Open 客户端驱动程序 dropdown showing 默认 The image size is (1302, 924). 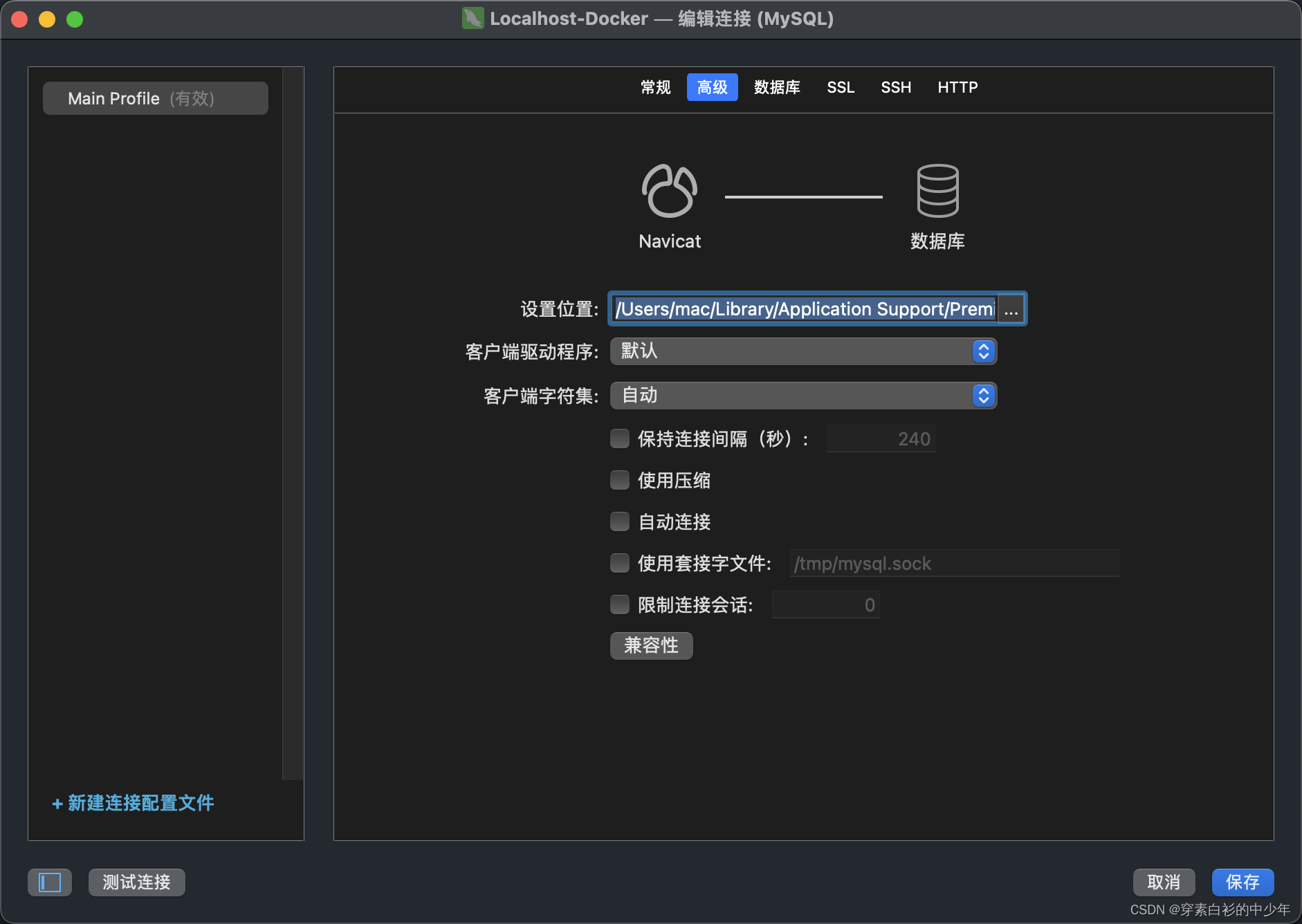tap(803, 351)
